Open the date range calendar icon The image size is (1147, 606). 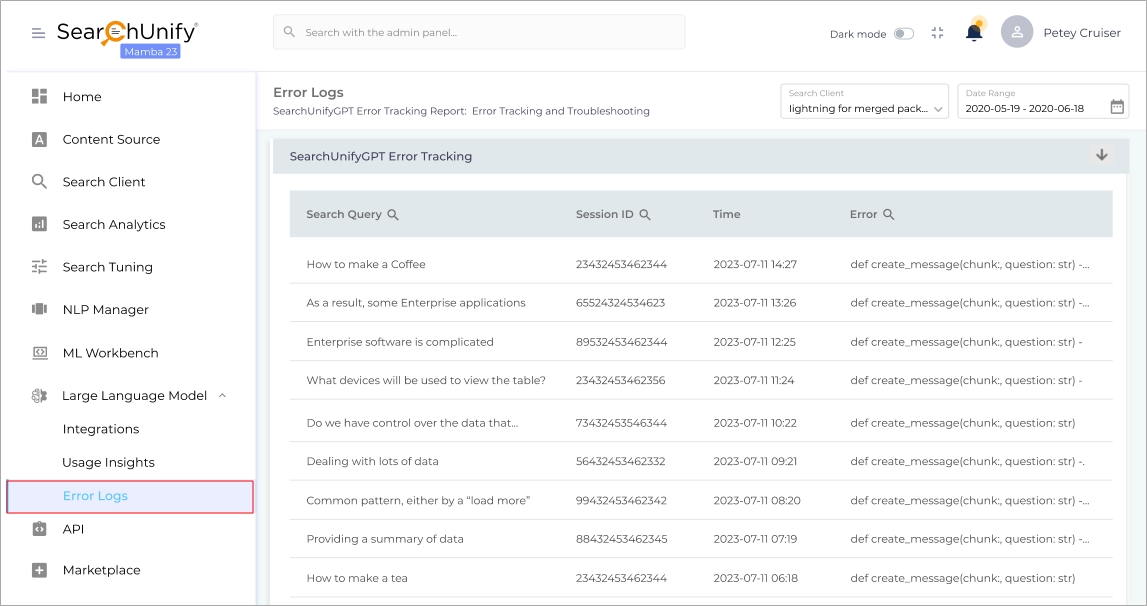[x=1117, y=107]
